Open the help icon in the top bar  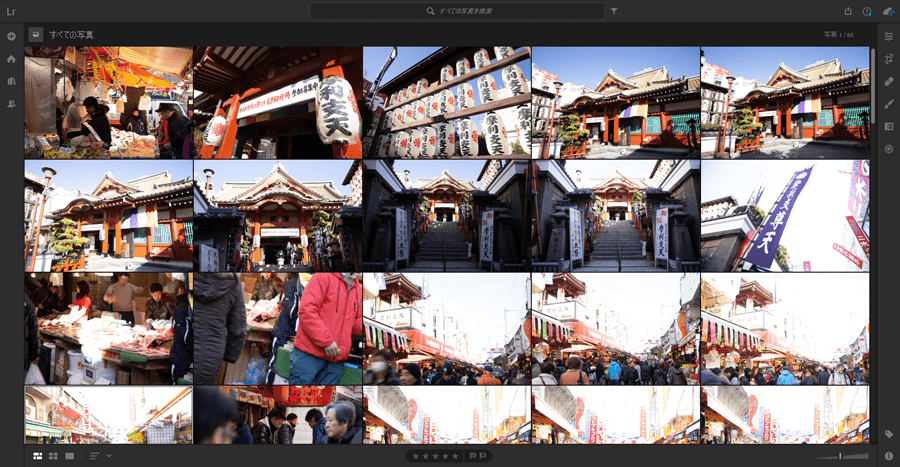pyautogui.click(x=867, y=11)
